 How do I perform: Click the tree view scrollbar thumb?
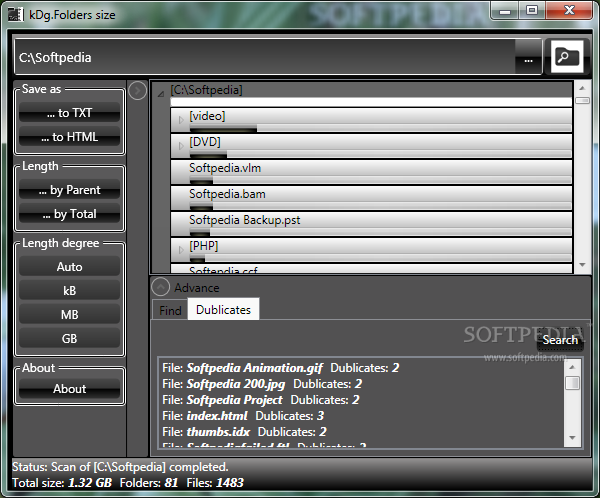point(582,100)
